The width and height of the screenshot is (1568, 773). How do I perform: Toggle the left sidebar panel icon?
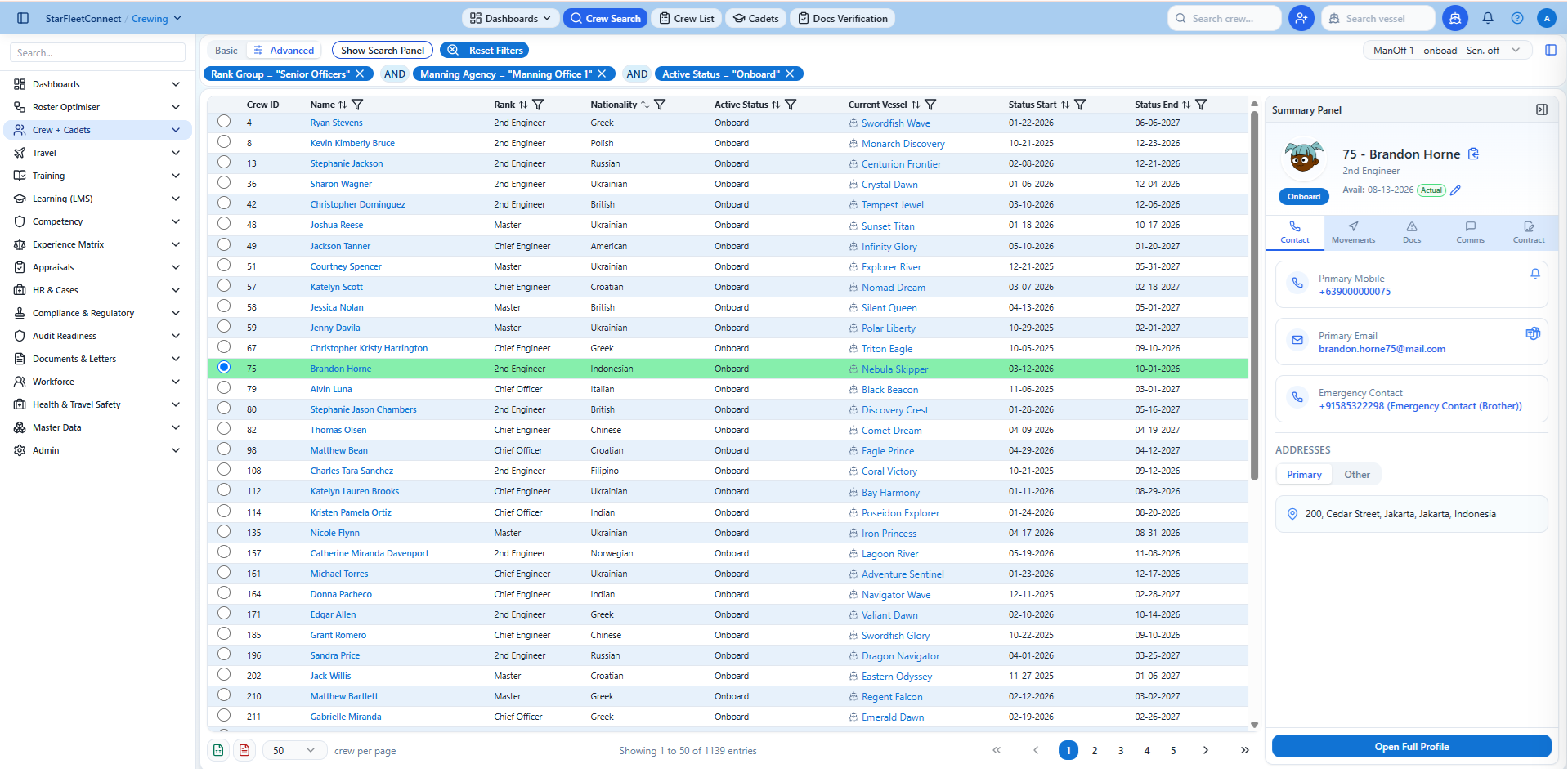pyautogui.click(x=23, y=18)
